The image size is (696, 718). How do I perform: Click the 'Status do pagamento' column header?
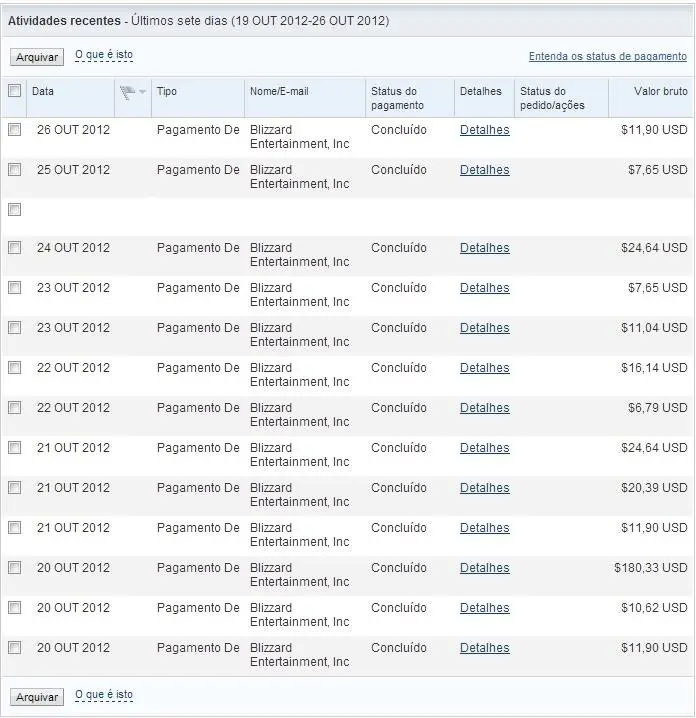[x=397, y=98]
